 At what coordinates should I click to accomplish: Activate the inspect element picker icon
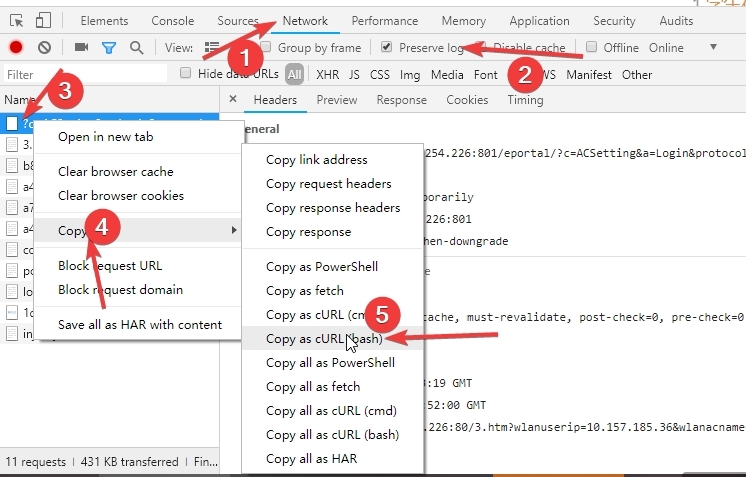pos(17,20)
